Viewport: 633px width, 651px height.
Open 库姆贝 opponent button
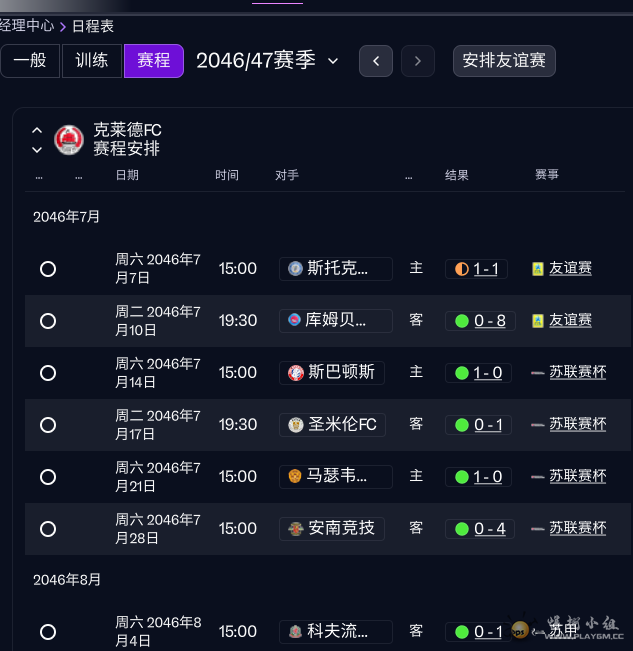[x=336, y=321]
